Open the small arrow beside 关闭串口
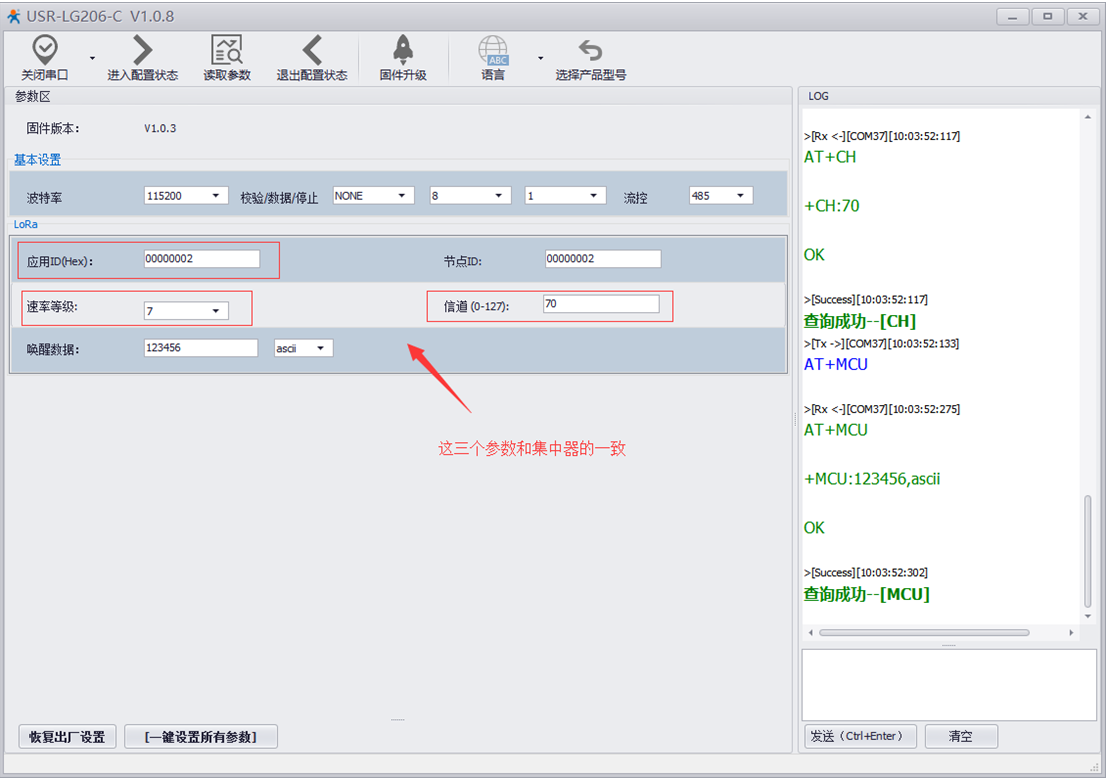1106x778 pixels. pyautogui.click(x=93, y=58)
